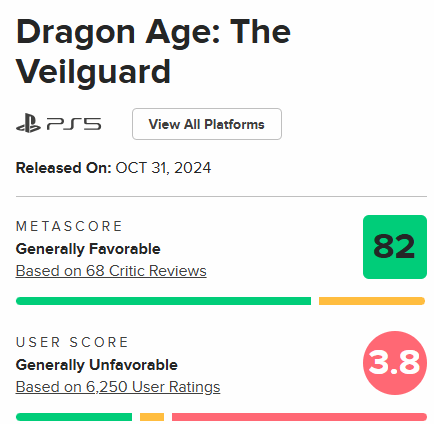The height and width of the screenshot is (424, 434).
Task: Click the METASCORE heading label
Action: click(69, 226)
